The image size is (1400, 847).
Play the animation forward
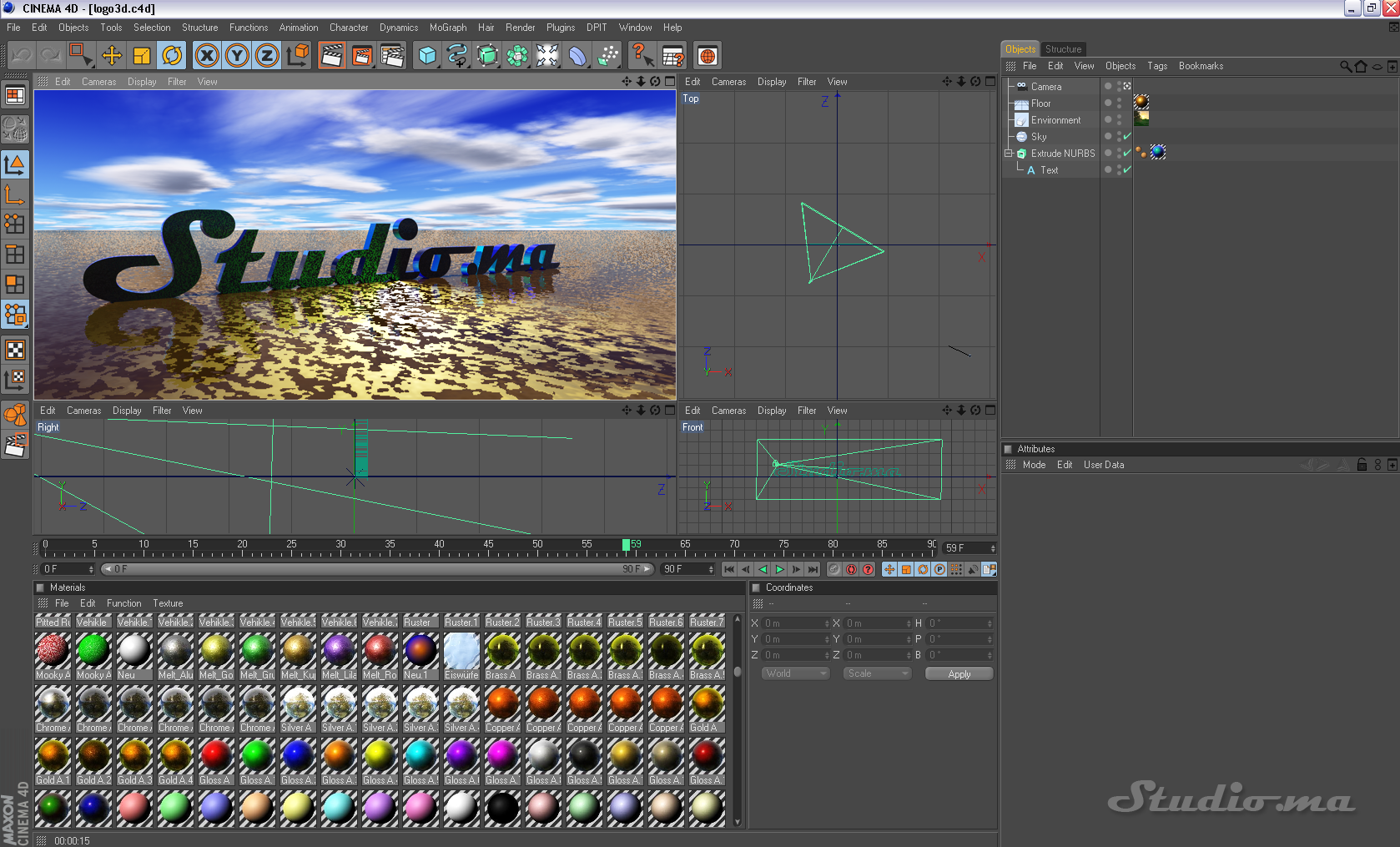779,569
